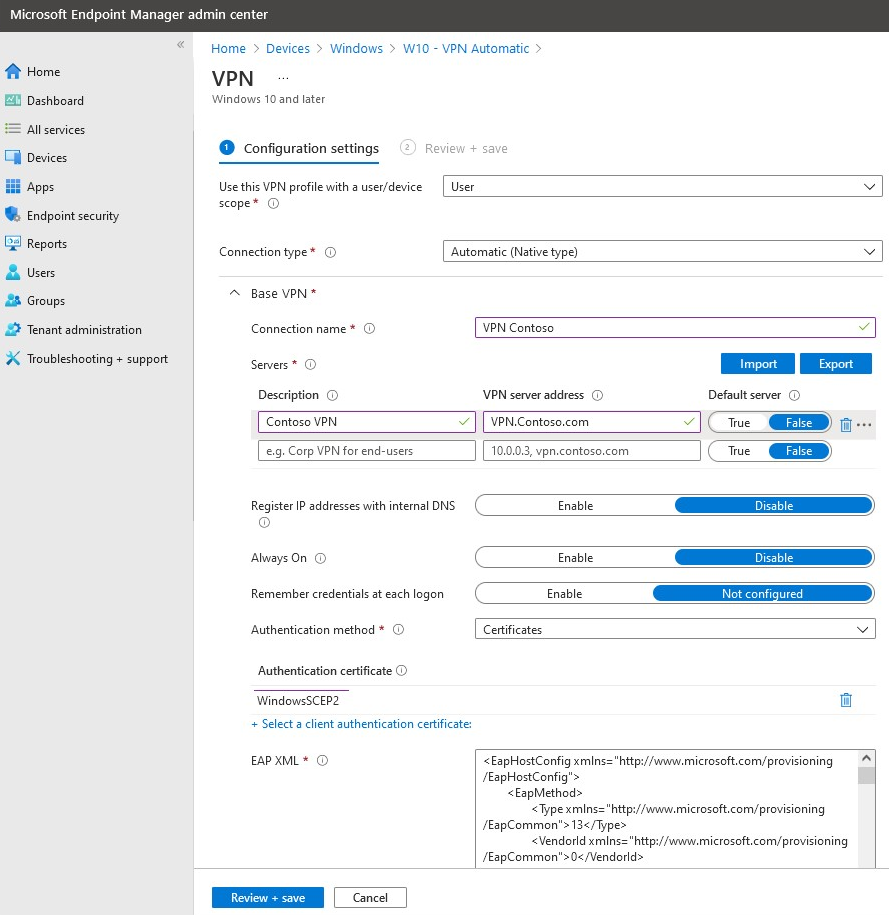Open the Devices icon in the sidebar
The height and width of the screenshot is (915, 889).
13,158
